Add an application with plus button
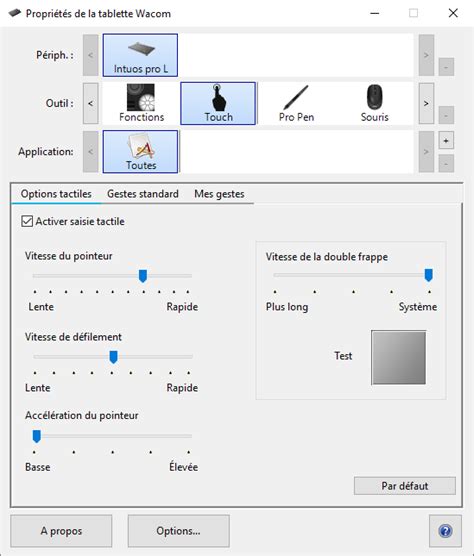This screenshot has height=556, width=474. [446, 141]
